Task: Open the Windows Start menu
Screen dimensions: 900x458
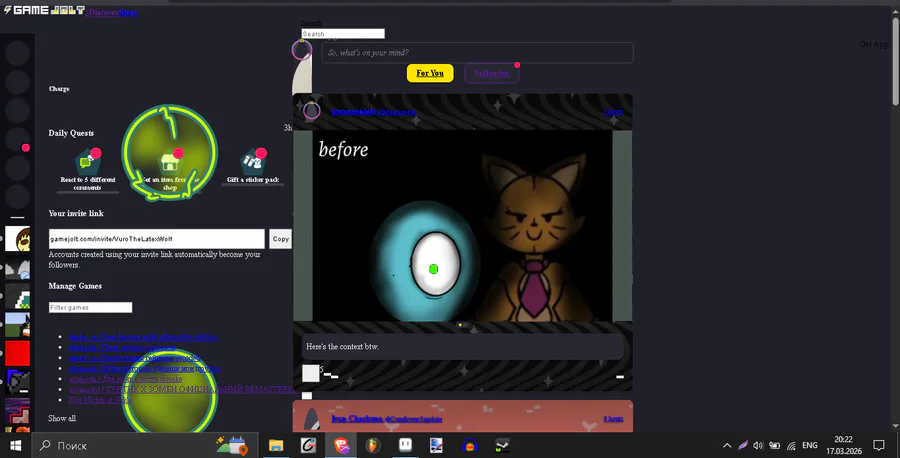Action: click(x=15, y=445)
